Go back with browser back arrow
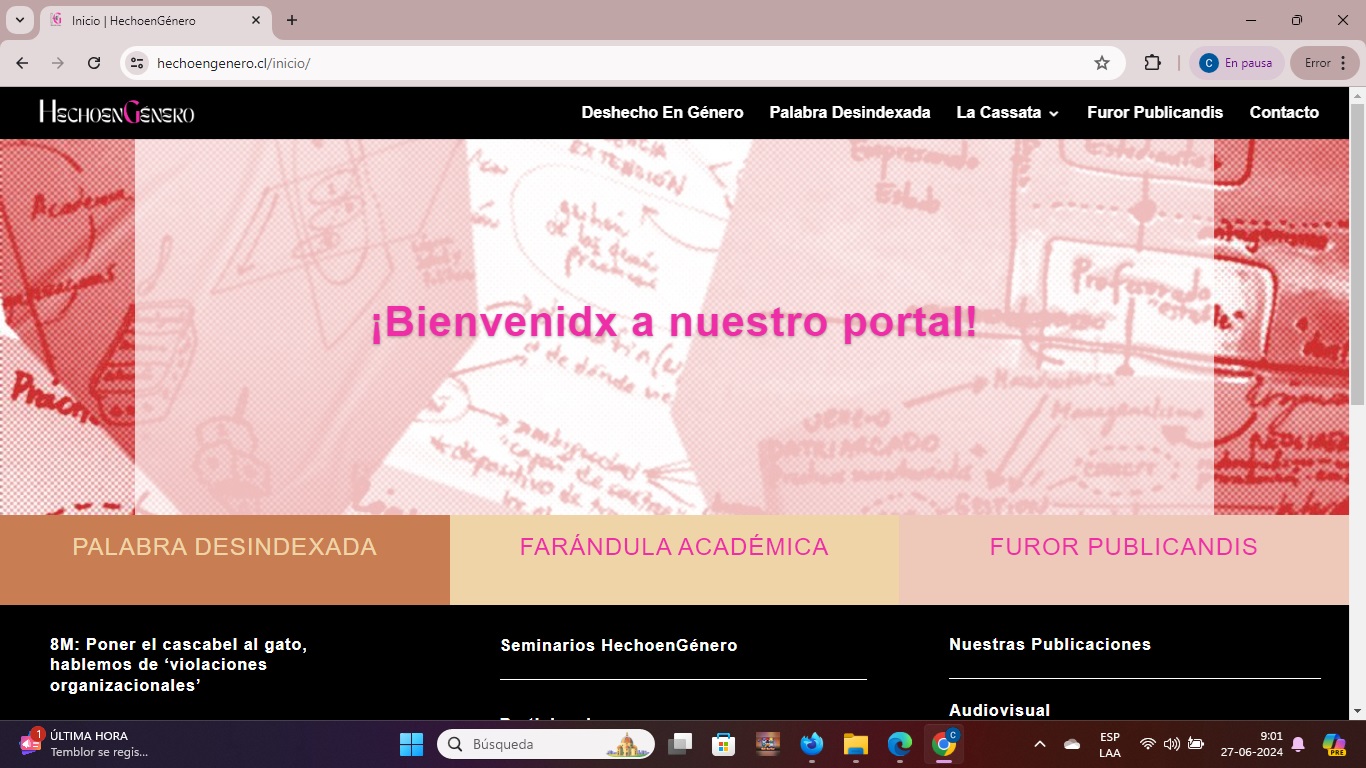The image size is (1366, 768). tap(22, 63)
